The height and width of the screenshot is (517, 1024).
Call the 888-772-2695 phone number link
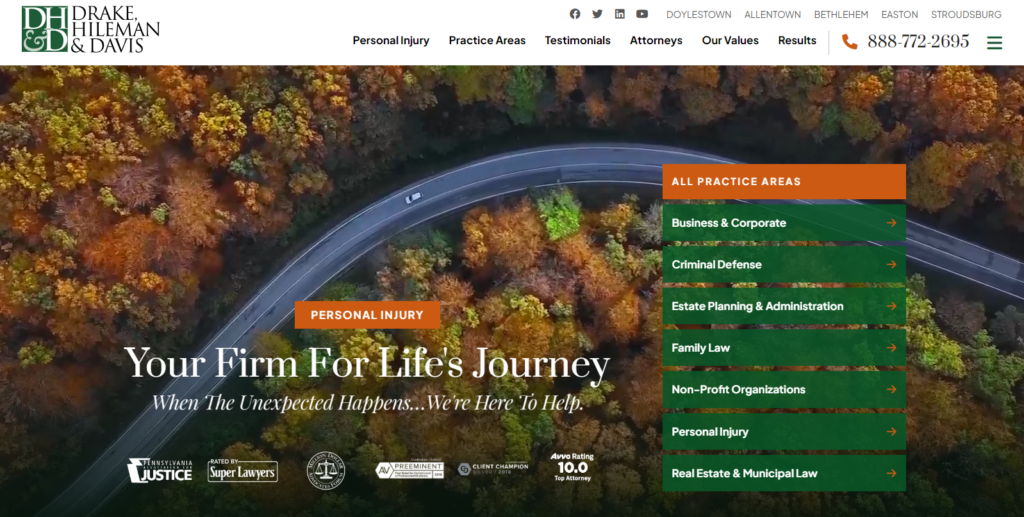point(918,42)
